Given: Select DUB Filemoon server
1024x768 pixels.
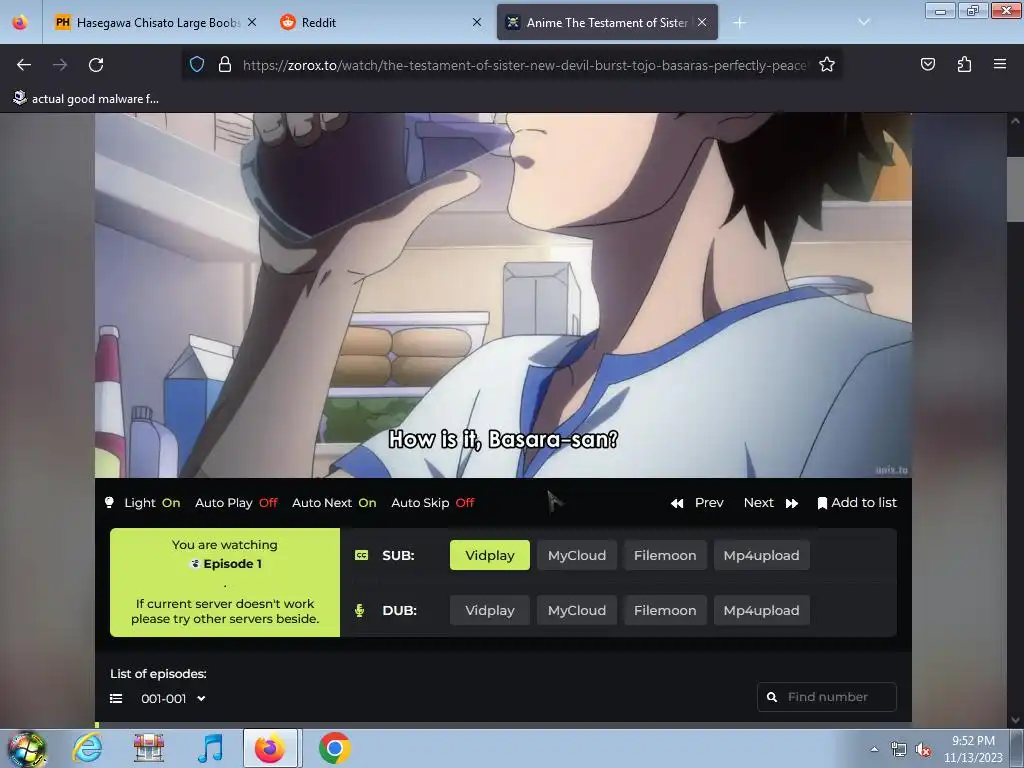Looking at the screenshot, I should click(x=665, y=611).
